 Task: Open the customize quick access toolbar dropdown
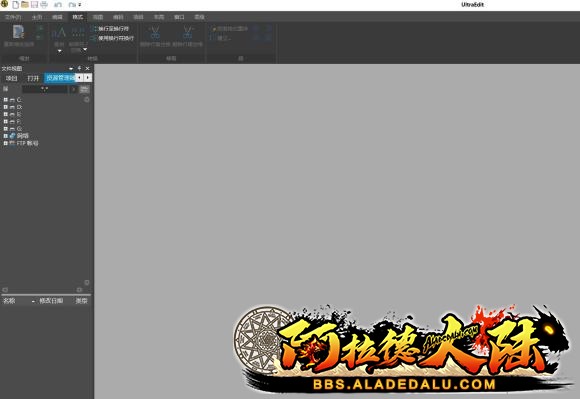[80, 5]
